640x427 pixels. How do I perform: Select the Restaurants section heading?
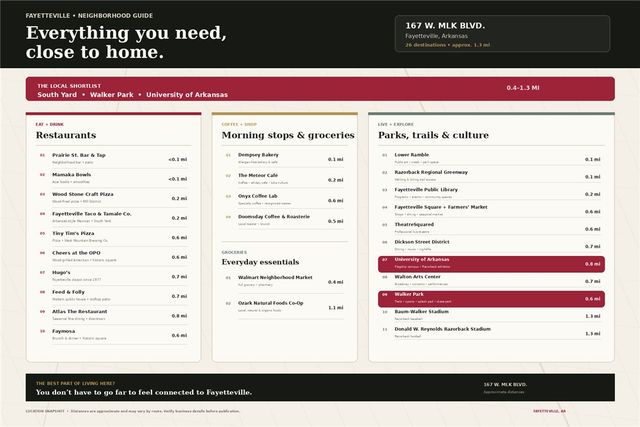(x=66, y=135)
